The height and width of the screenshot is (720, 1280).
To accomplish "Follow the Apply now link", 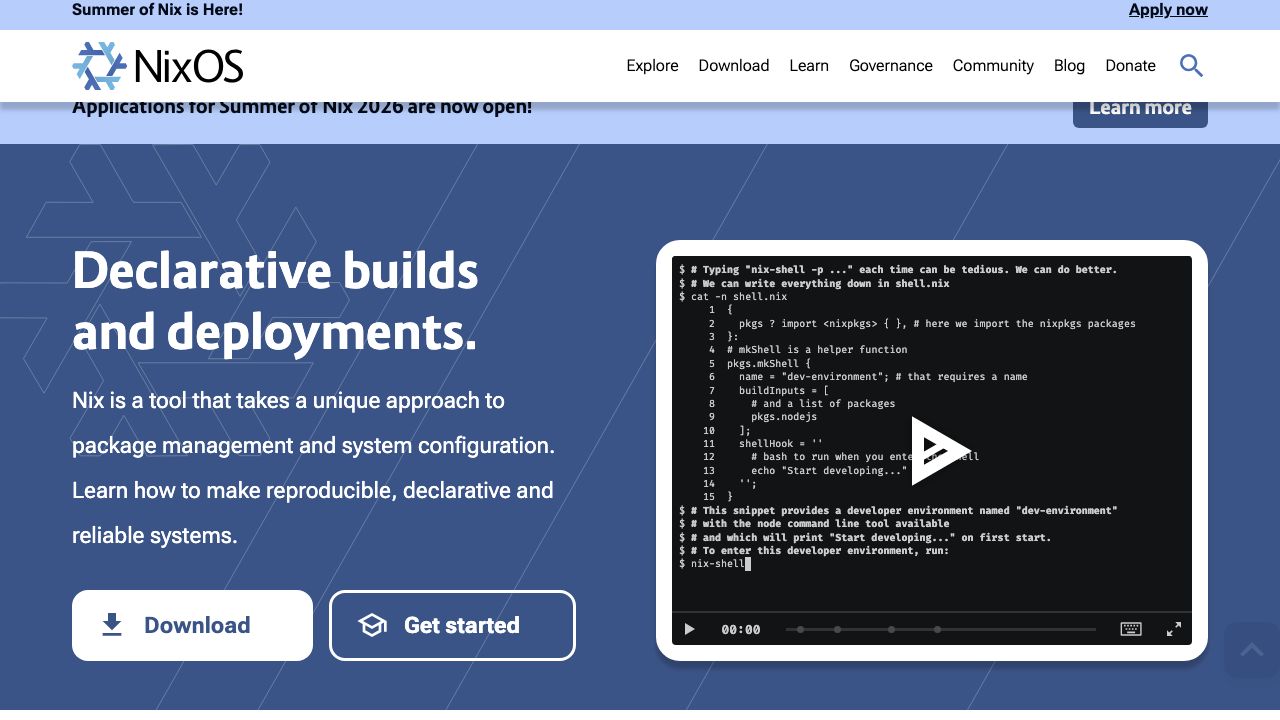I will click(1168, 10).
